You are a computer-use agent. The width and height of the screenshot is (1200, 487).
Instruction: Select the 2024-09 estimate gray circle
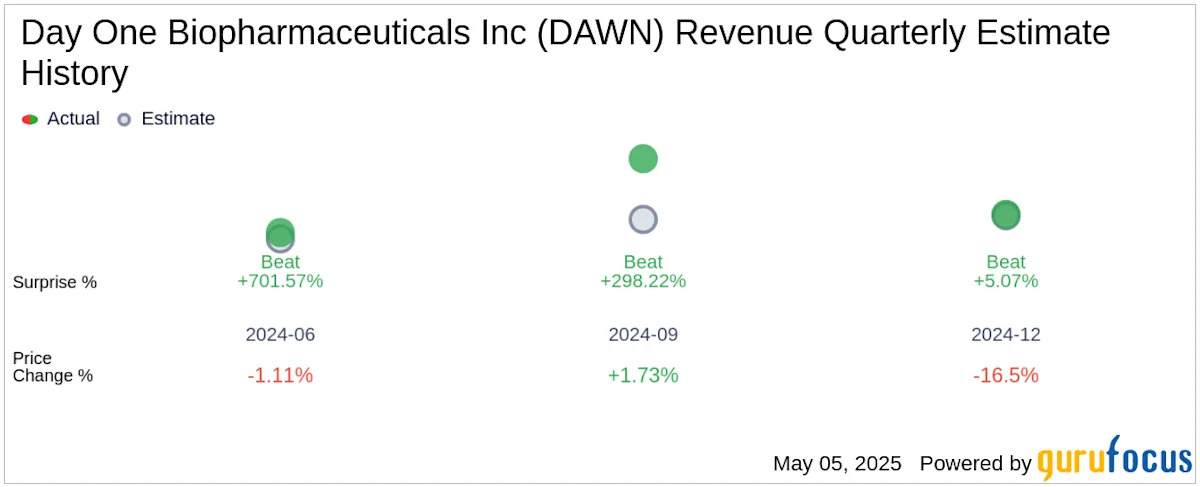tap(643, 220)
